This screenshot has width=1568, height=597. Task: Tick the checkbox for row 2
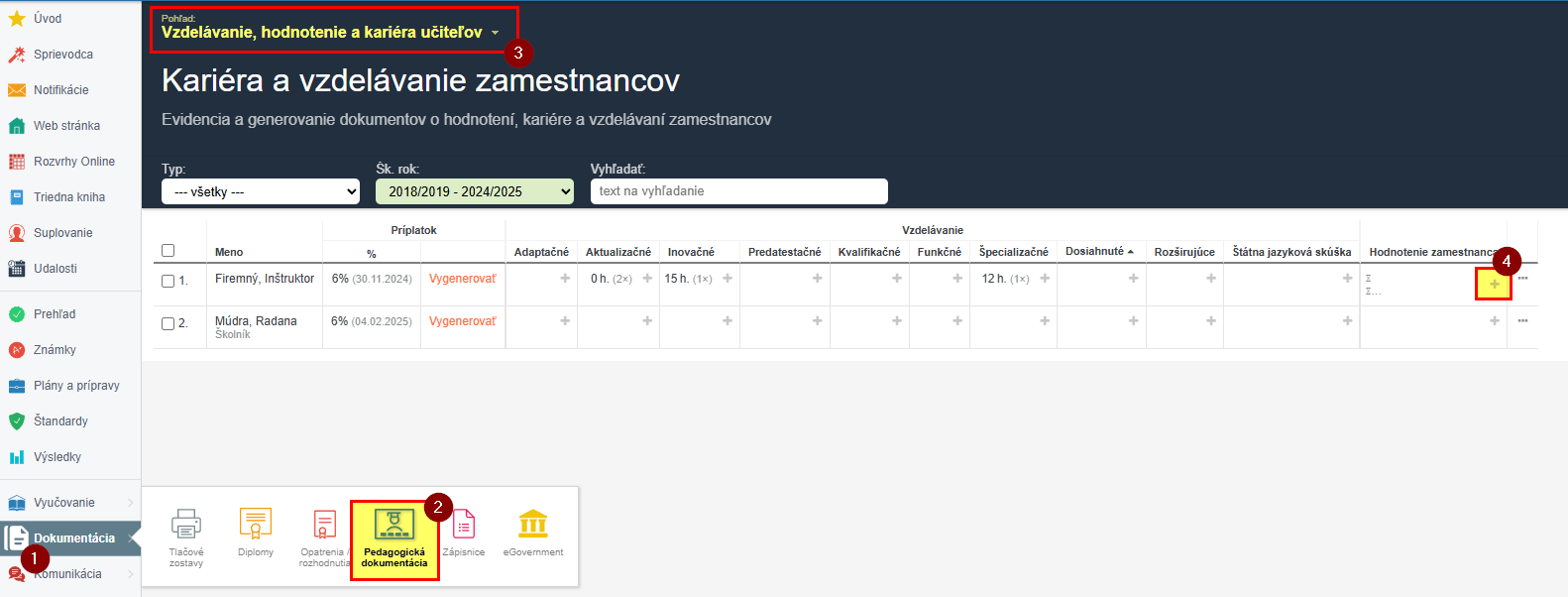168,324
